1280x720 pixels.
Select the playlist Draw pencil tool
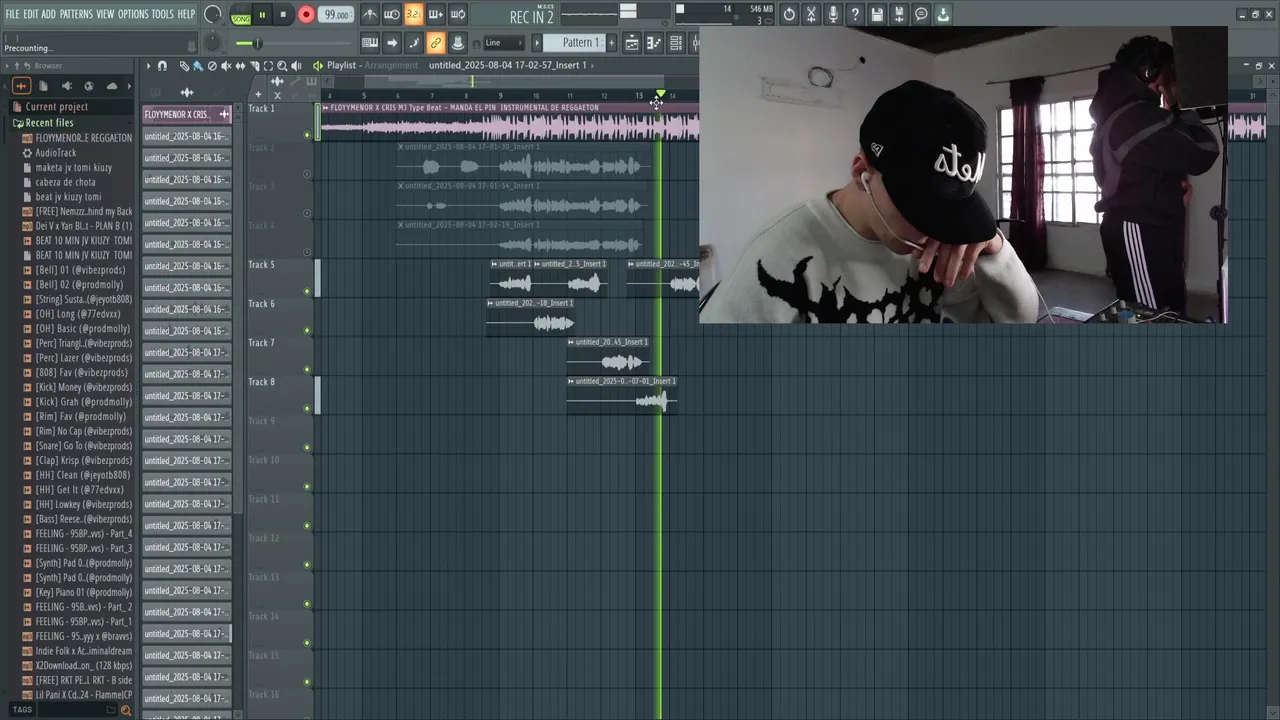[x=184, y=66]
